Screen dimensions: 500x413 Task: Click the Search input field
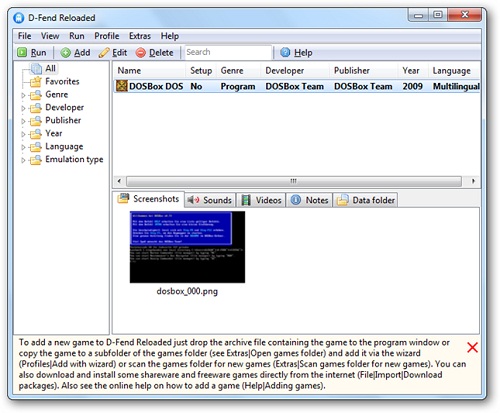pos(228,52)
